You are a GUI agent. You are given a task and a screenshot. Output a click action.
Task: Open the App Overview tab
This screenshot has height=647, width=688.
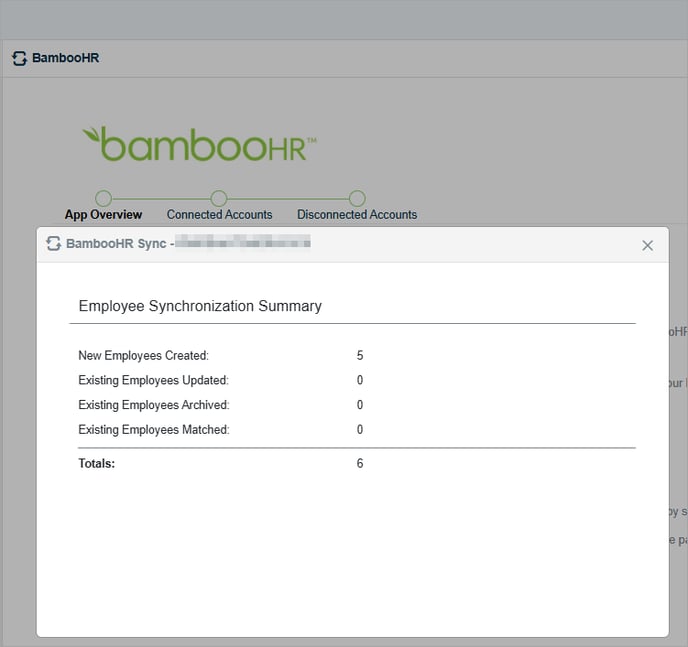click(104, 214)
